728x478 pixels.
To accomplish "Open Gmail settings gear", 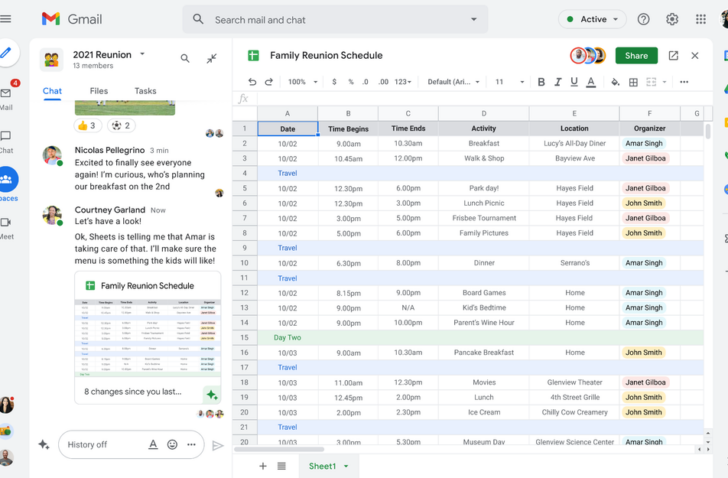I will 672,19.
